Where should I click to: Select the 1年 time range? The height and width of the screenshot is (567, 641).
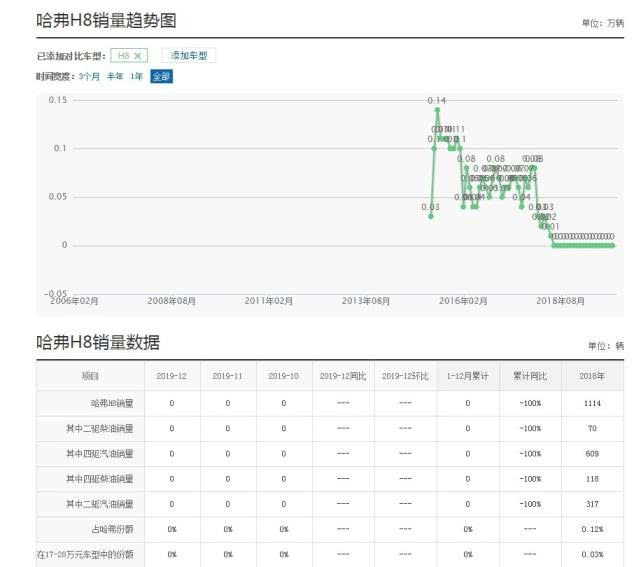137,76
